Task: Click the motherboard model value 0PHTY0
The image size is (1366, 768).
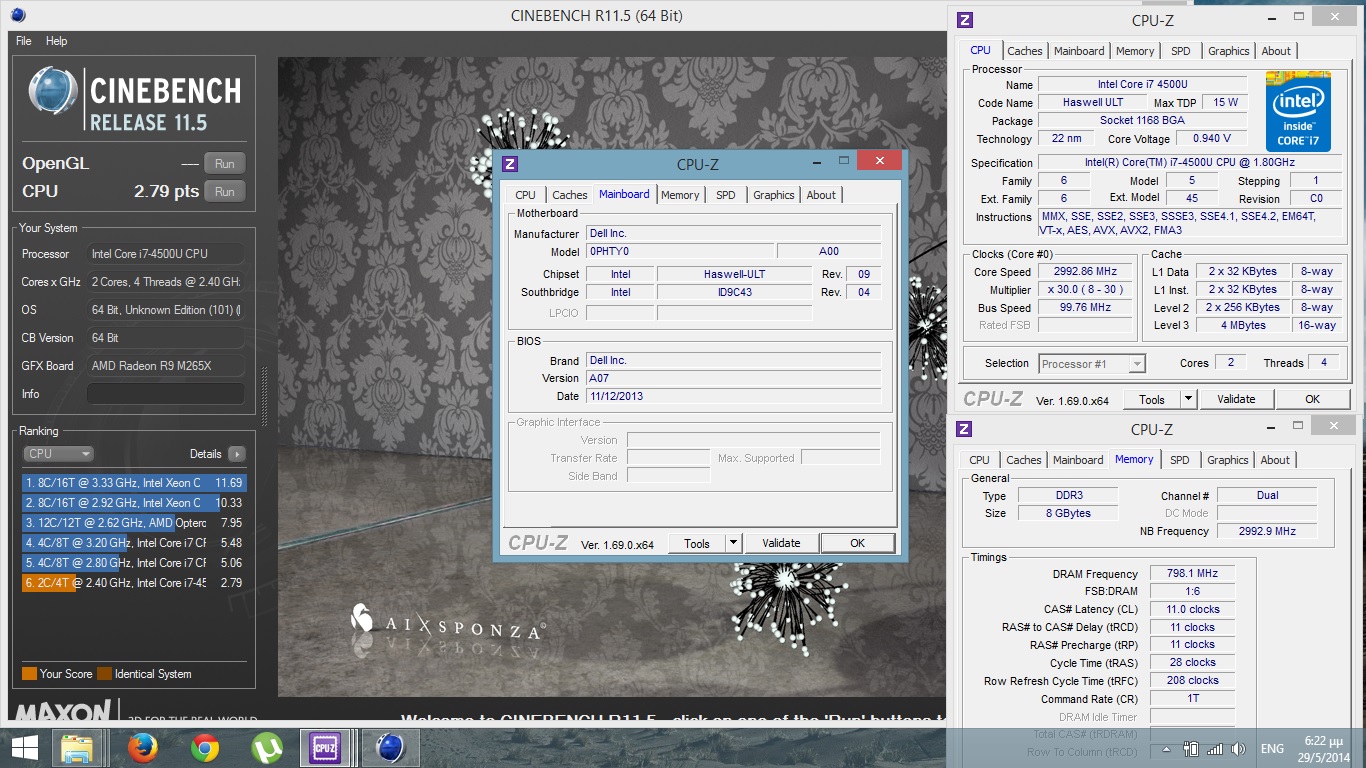Action: click(679, 252)
